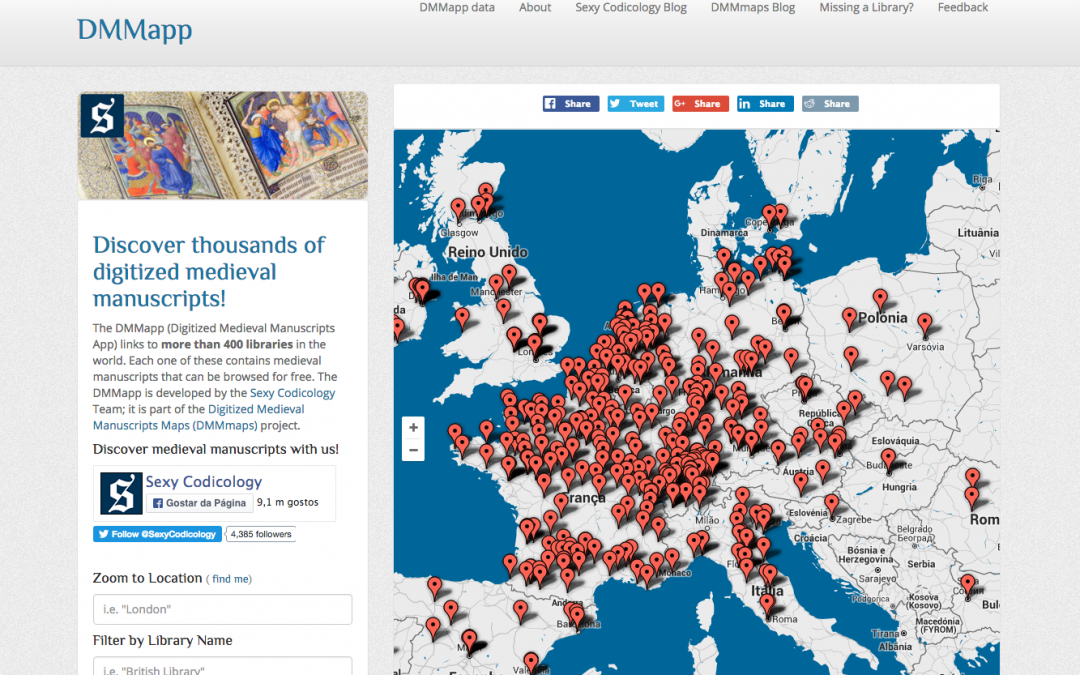
Task: Open the Digitized Medieval Manuscripts Maps link
Action: tap(255, 409)
